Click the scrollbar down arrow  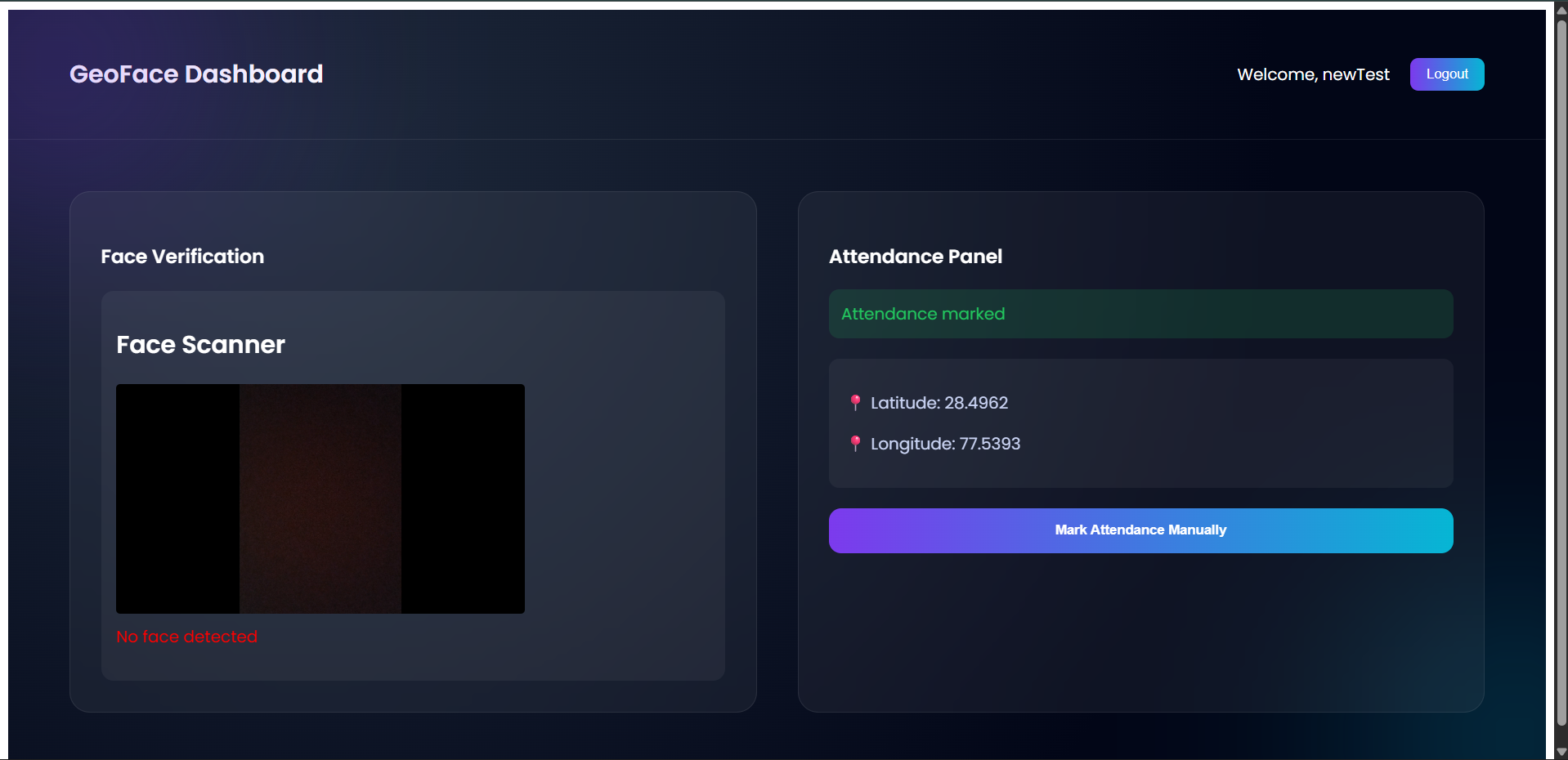pos(1561,752)
